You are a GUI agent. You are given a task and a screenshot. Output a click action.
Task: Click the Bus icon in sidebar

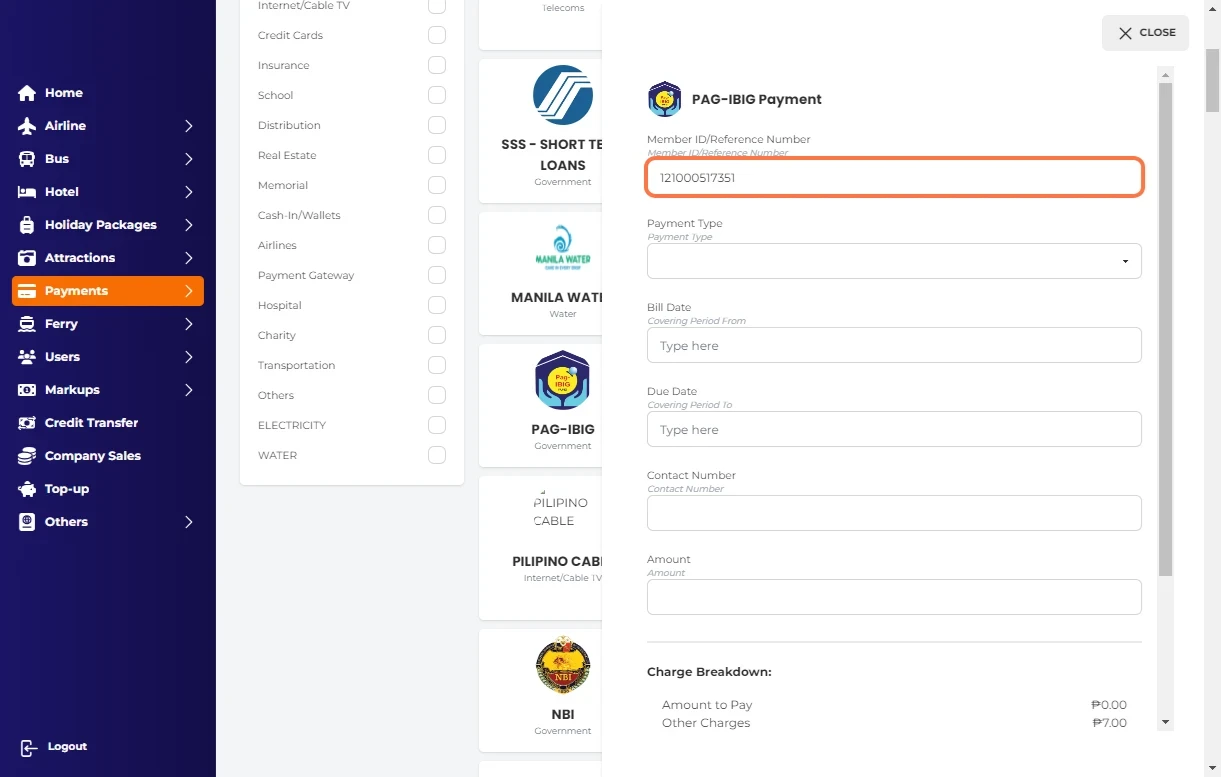click(x=27, y=159)
